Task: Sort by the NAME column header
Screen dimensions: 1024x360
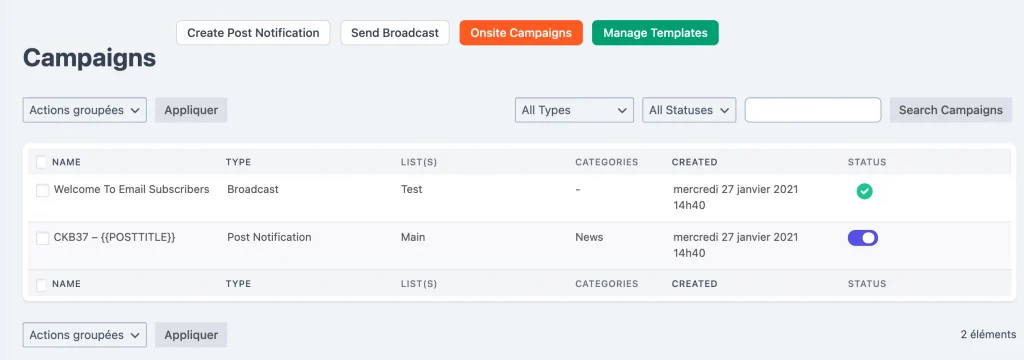Action: click(x=67, y=162)
